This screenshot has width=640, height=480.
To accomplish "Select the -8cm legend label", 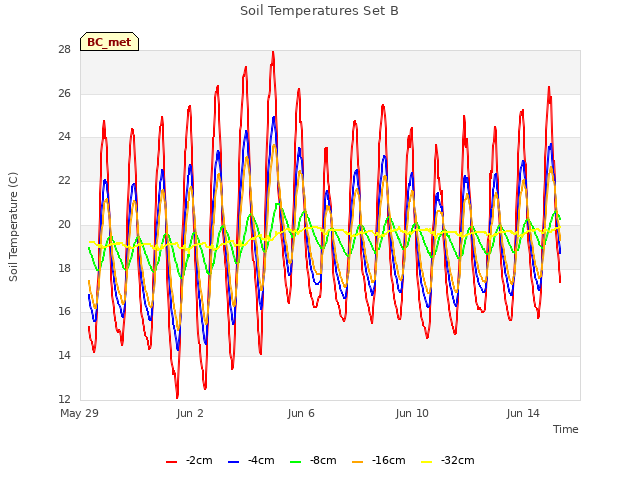I will click(323, 461).
